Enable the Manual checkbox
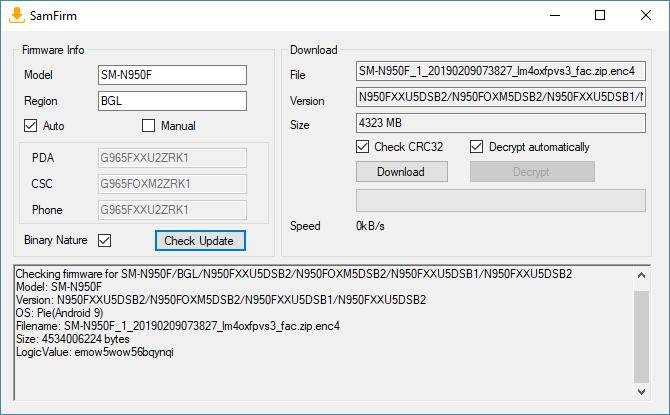 coord(148,126)
